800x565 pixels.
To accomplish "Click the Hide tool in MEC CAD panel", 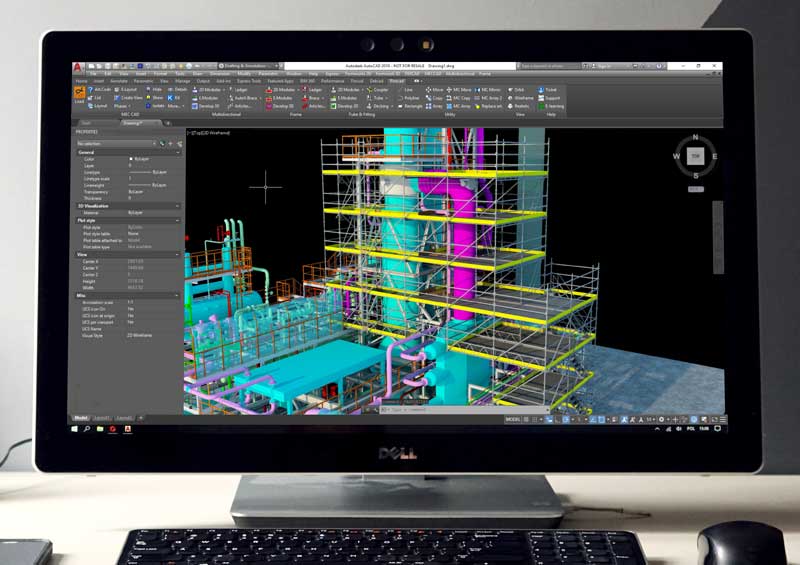I will tap(154, 89).
